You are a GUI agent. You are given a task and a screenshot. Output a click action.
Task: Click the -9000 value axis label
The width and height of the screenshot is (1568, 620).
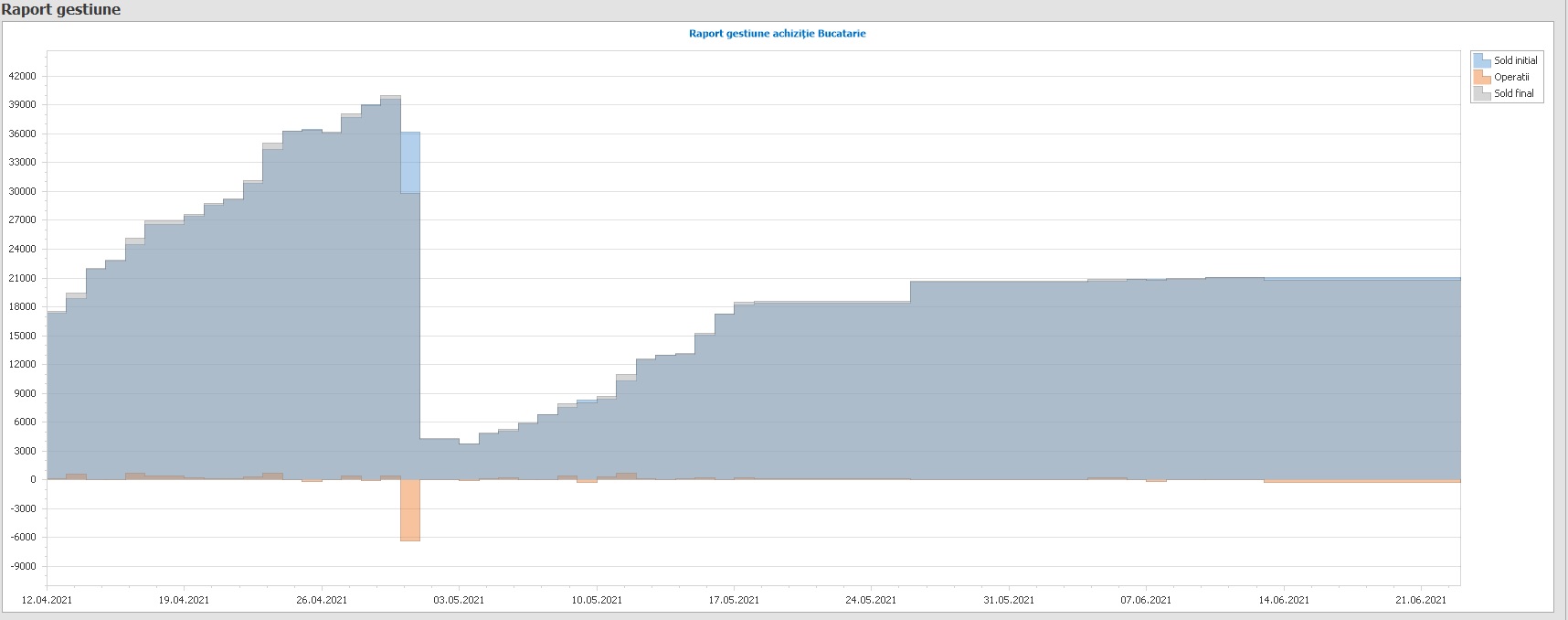(23, 566)
